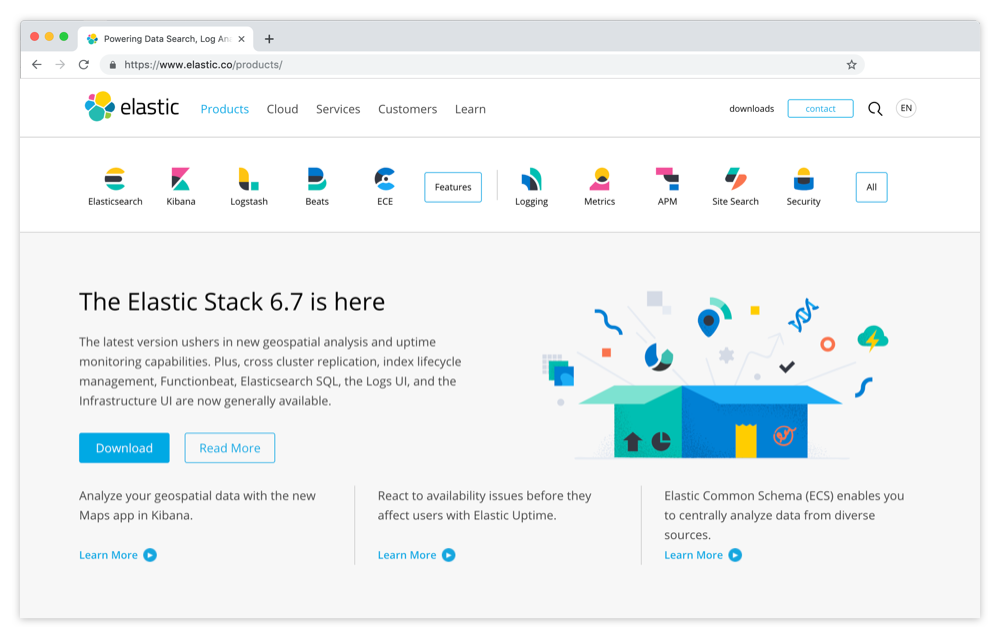Select the Security solution icon
Screen dimensions: 1000x640
[x=804, y=179]
